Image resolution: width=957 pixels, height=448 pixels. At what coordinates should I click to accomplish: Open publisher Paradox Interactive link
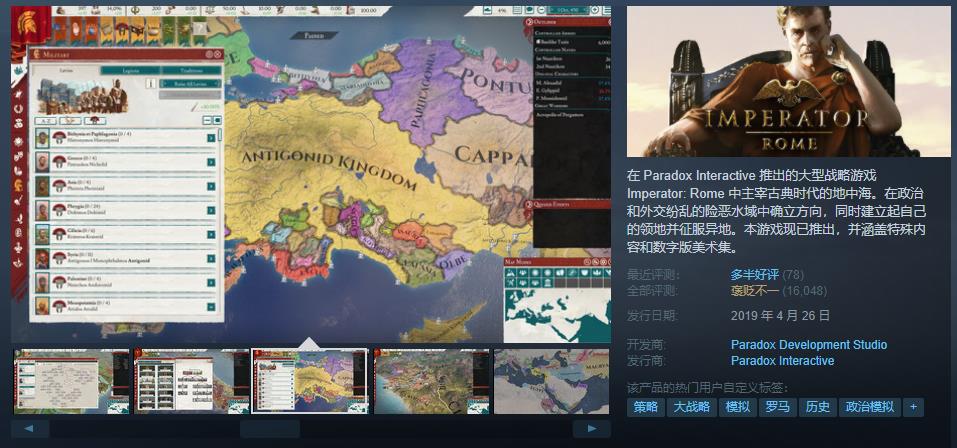[x=782, y=361]
